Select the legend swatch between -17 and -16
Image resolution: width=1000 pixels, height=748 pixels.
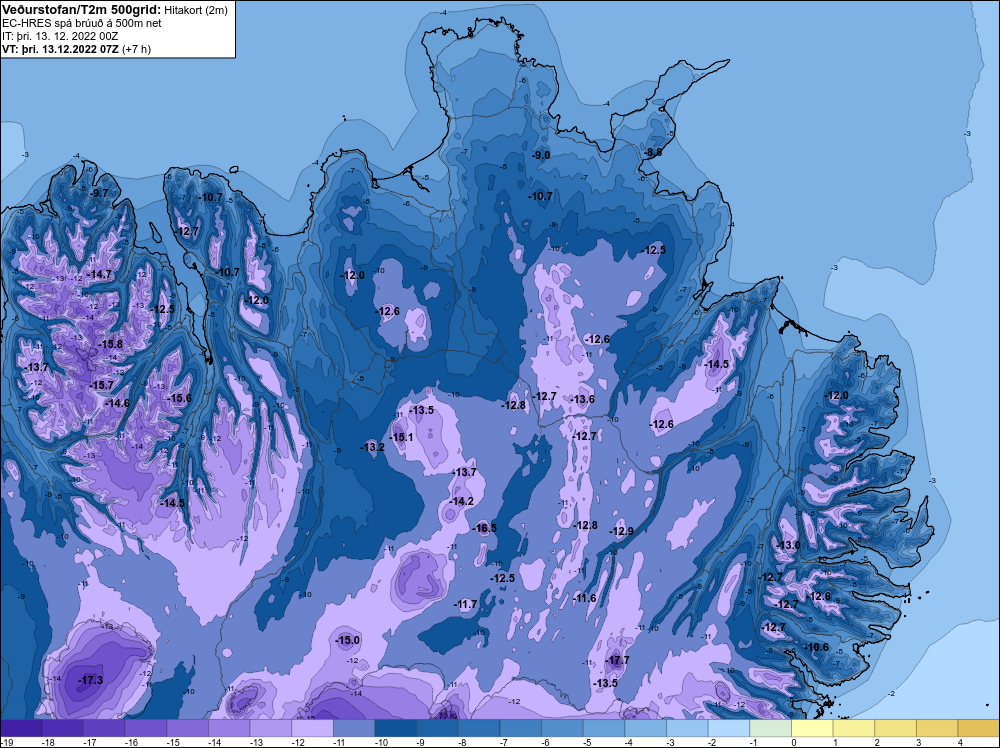(x=104, y=728)
